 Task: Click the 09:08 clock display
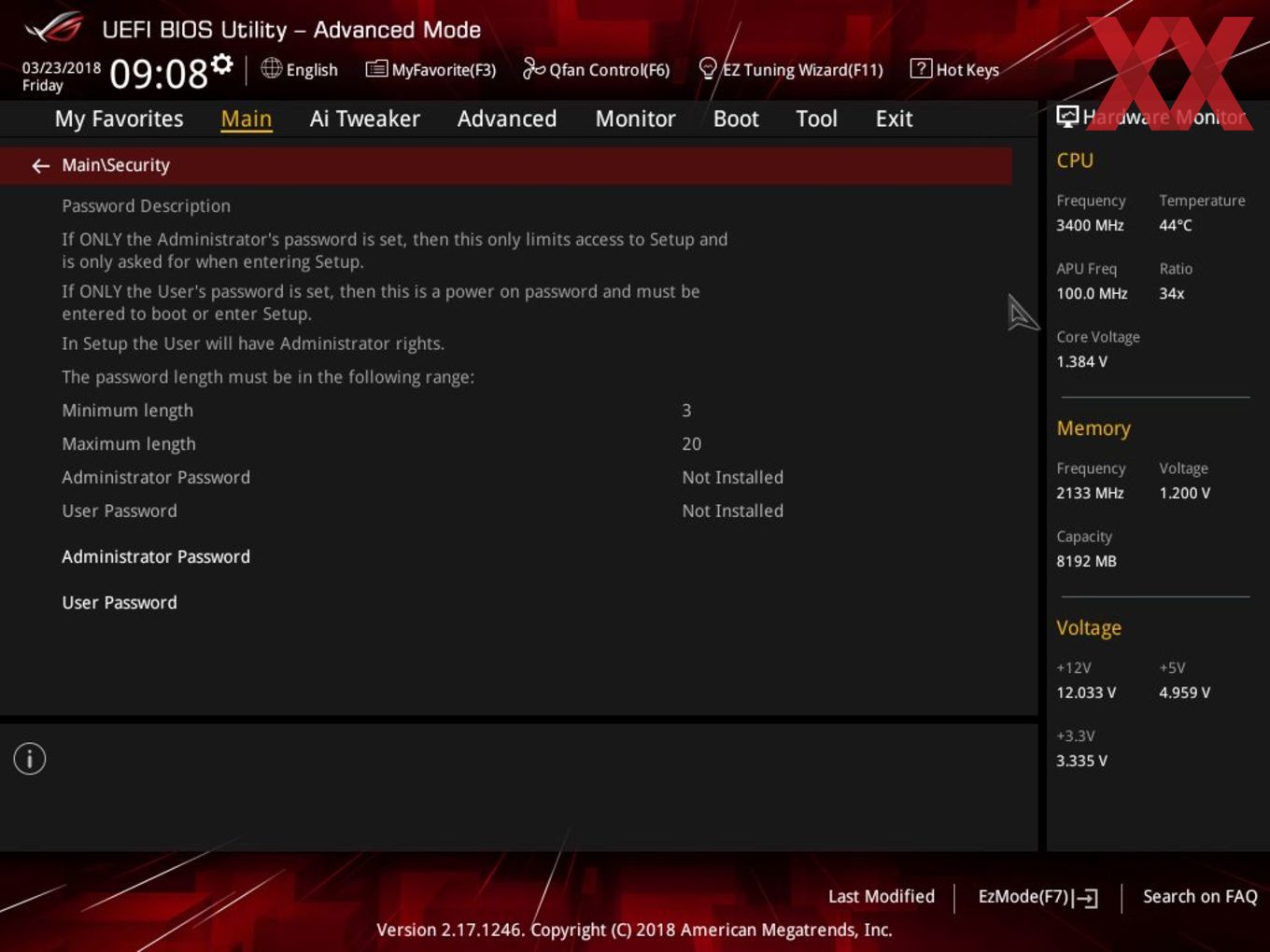click(x=159, y=74)
